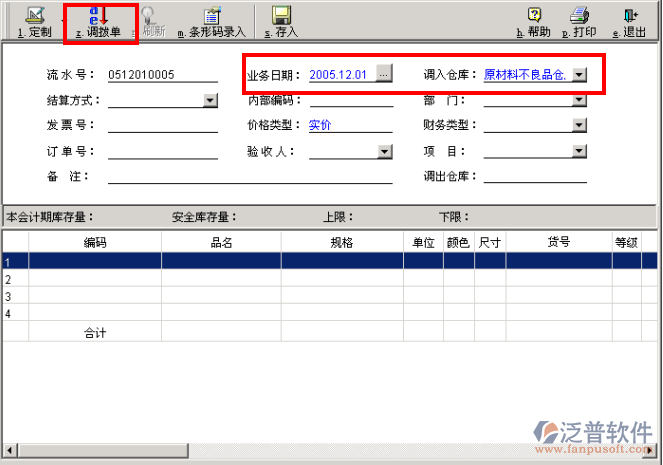Expand the 调入仓库 warehouse dropdown
The width and height of the screenshot is (663, 465).
[579, 75]
